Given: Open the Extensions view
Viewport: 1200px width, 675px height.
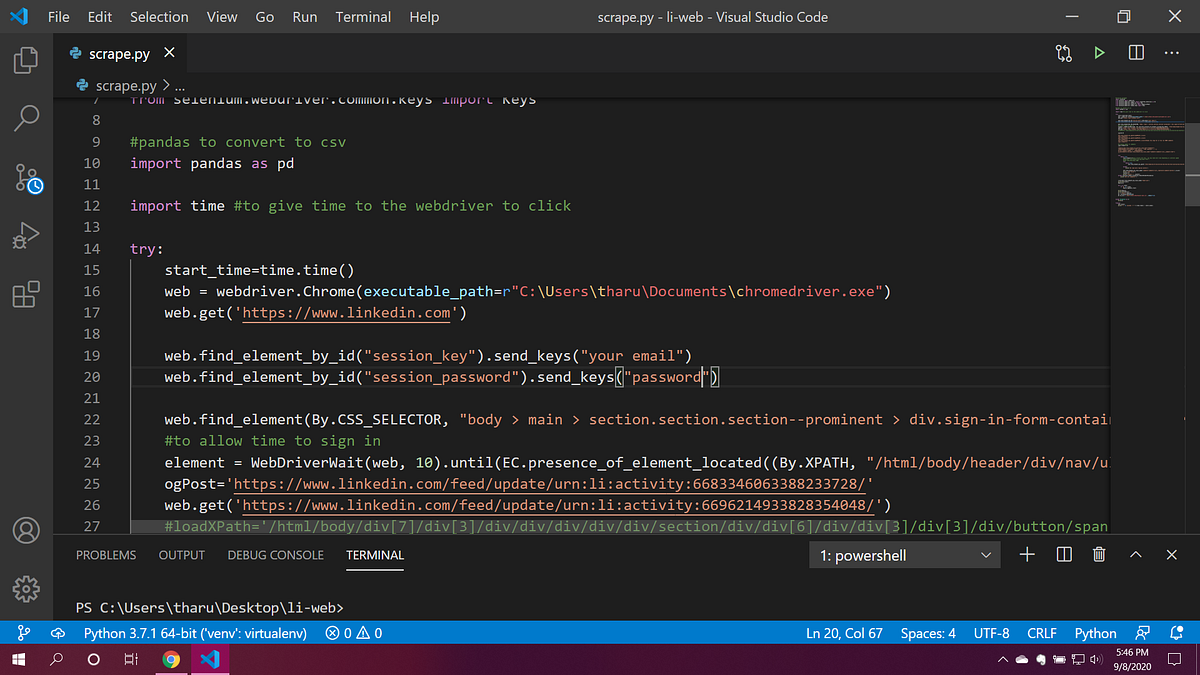Looking at the screenshot, I should 26,294.
